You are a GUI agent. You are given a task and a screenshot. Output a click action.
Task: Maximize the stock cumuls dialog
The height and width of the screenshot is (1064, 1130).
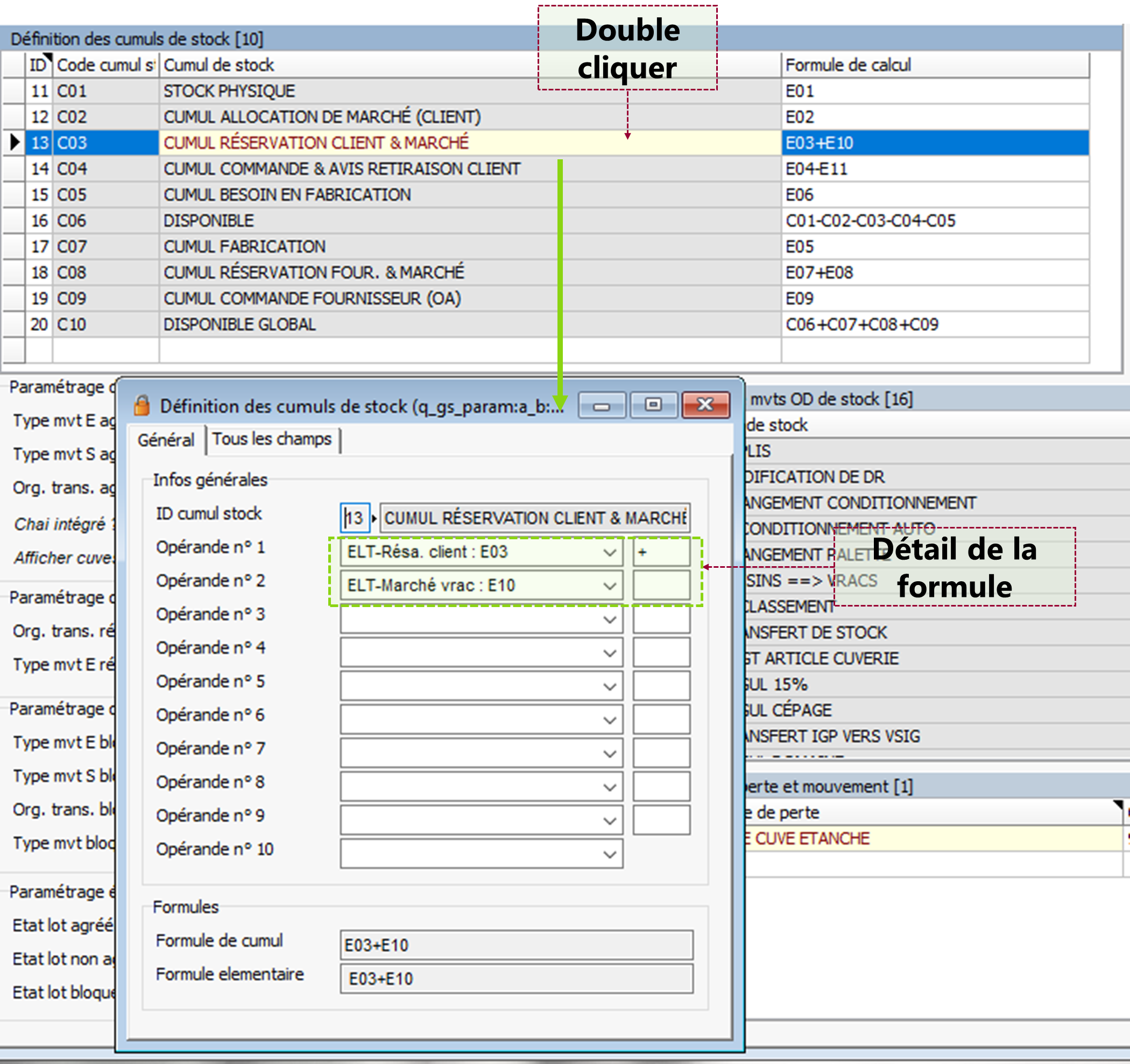(x=653, y=405)
